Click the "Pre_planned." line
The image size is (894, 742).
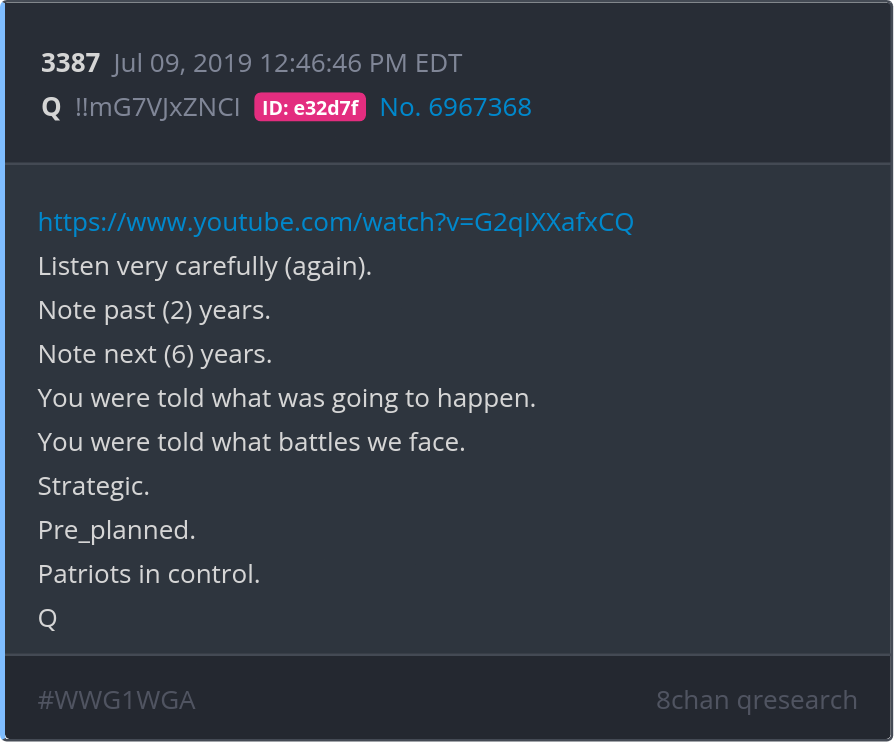[x=117, y=530]
